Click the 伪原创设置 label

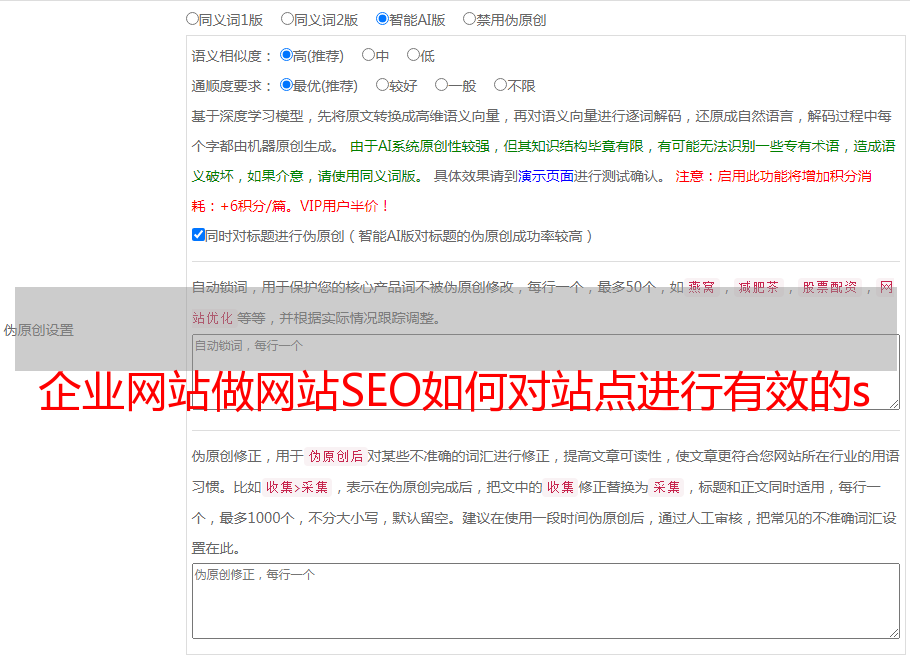pyautogui.click(x=38, y=330)
